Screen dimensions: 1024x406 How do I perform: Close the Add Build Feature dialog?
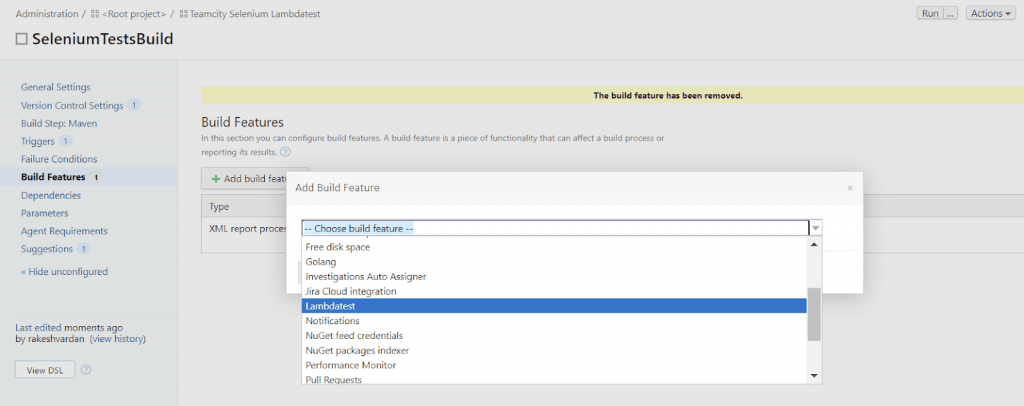click(x=850, y=188)
